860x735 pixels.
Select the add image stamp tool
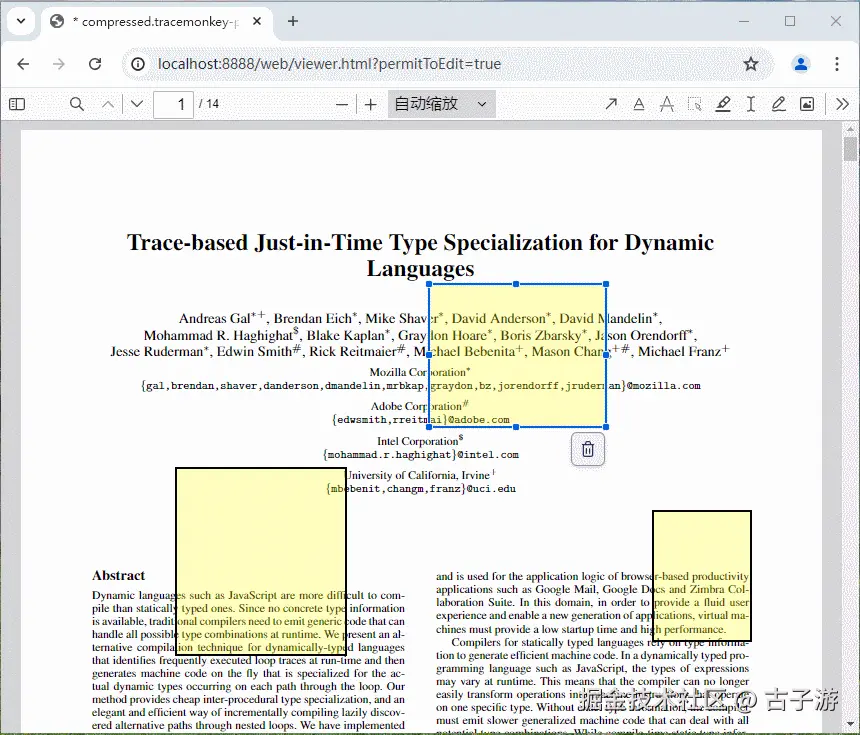807,104
